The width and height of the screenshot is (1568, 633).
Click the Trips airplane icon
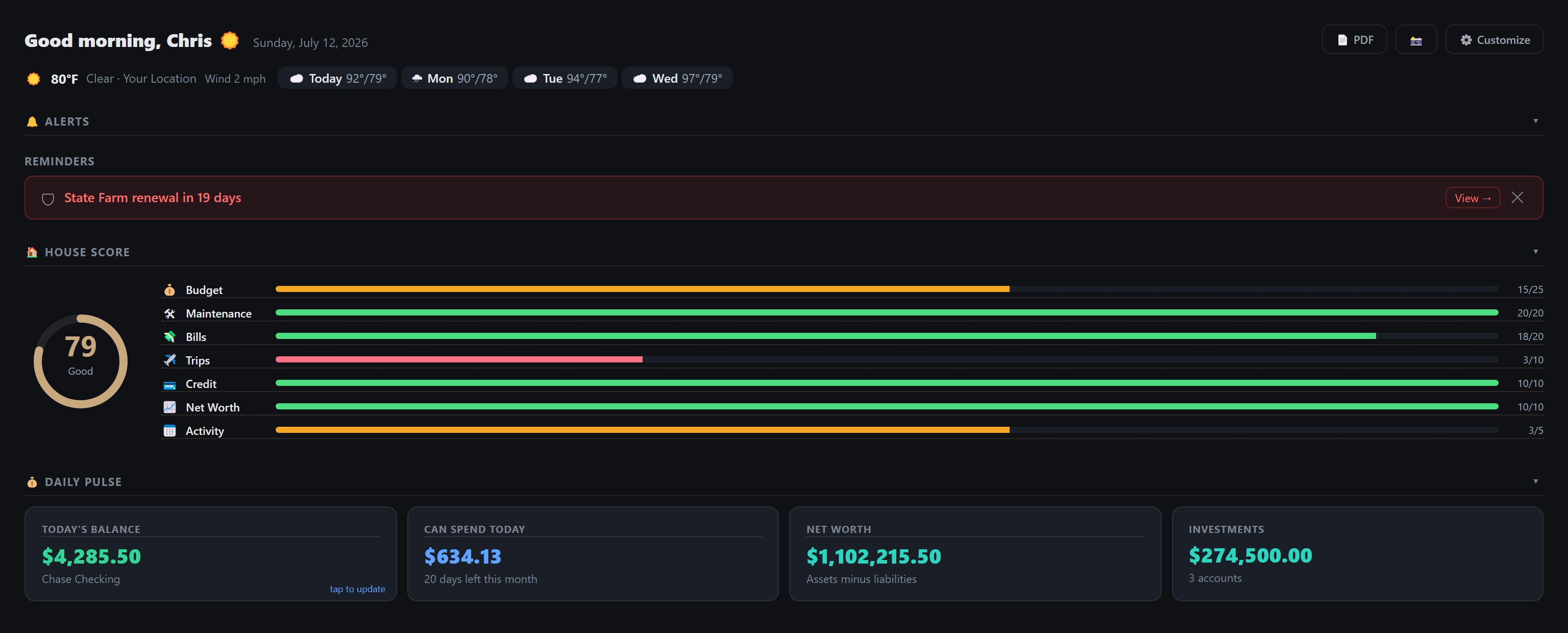point(170,360)
